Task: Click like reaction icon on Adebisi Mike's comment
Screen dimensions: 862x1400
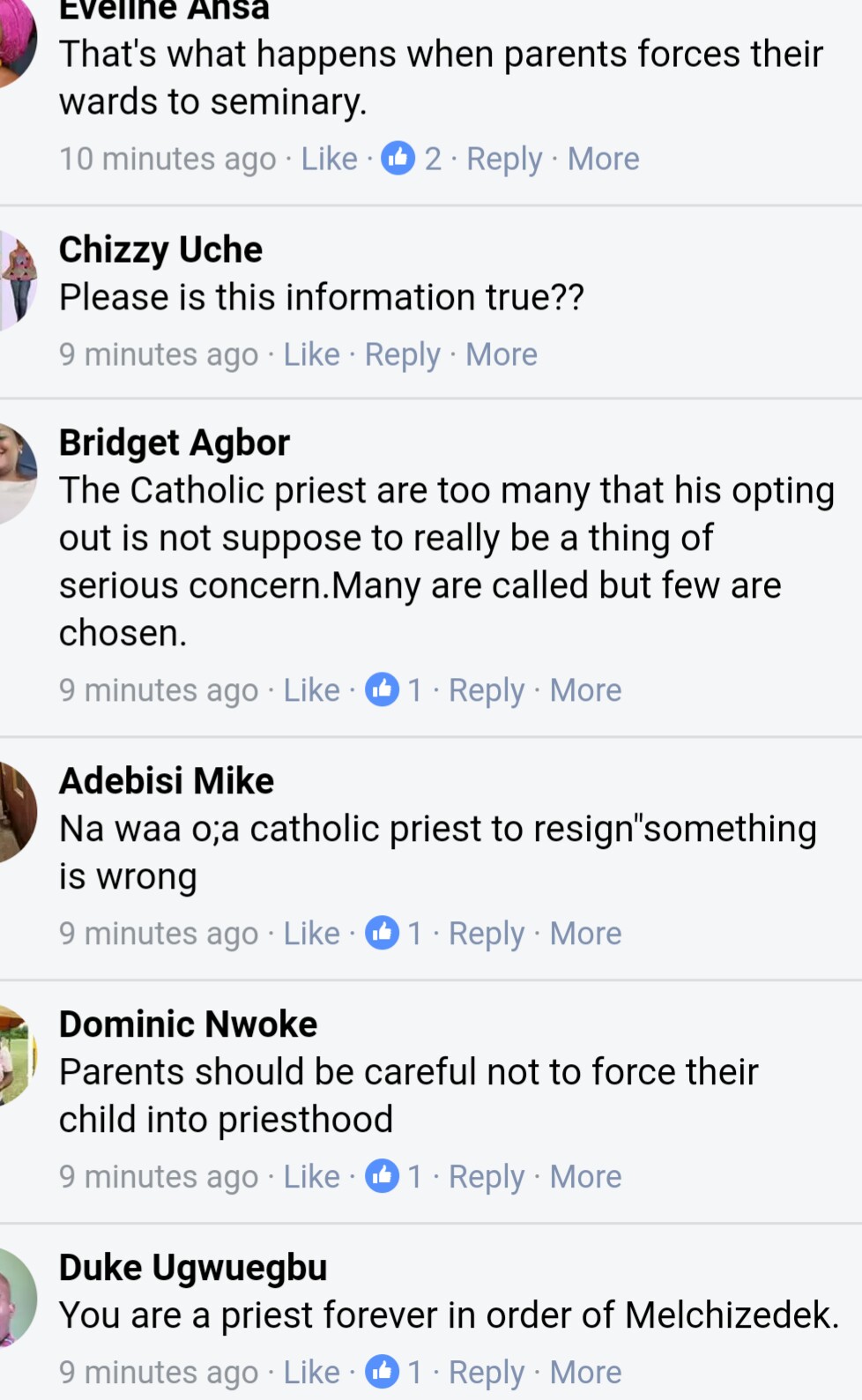Action: (x=382, y=933)
